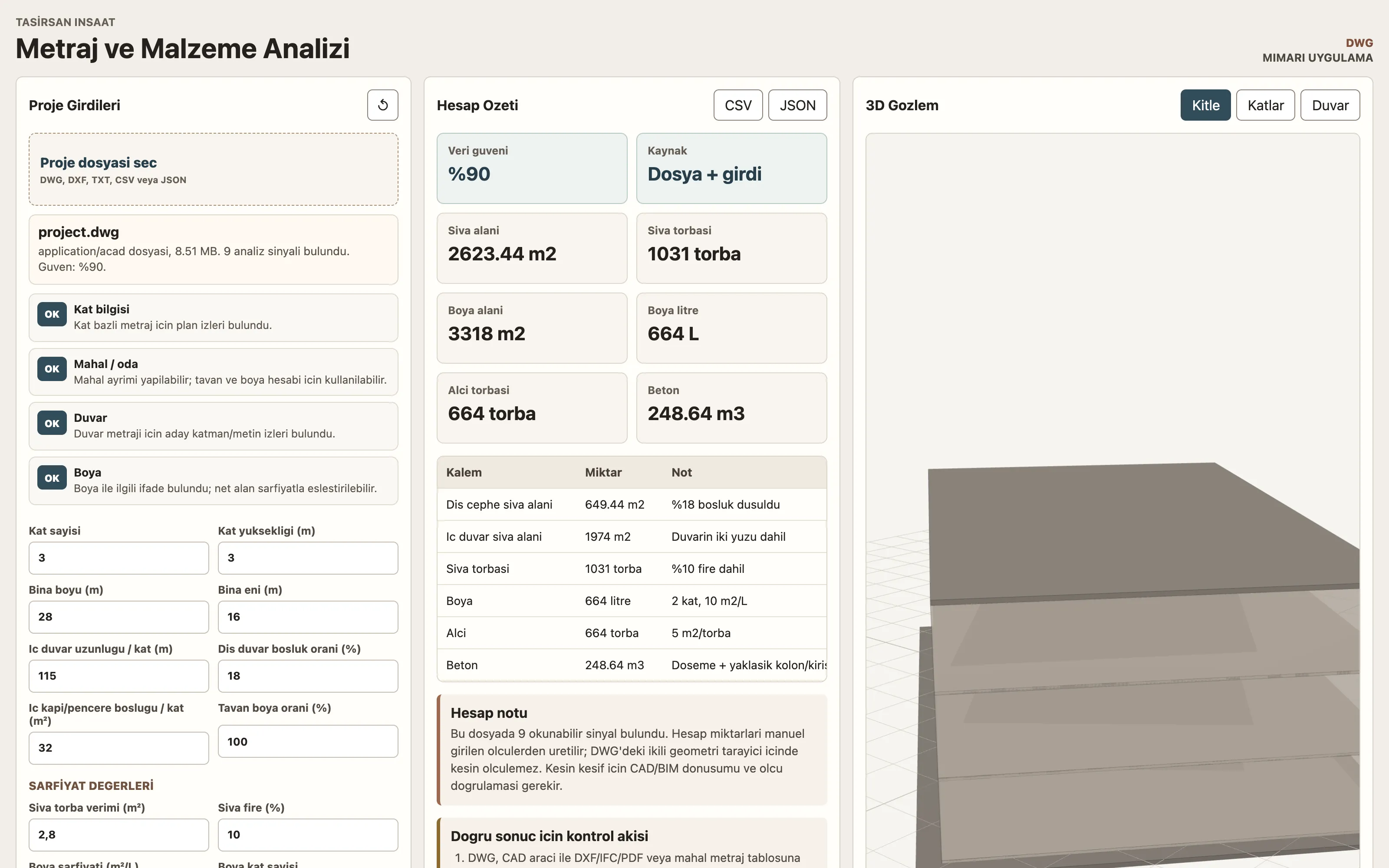Click the OK badge beside Duvar
Image resolution: width=1389 pixels, height=868 pixels.
pyautogui.click(x=52, y=423)
